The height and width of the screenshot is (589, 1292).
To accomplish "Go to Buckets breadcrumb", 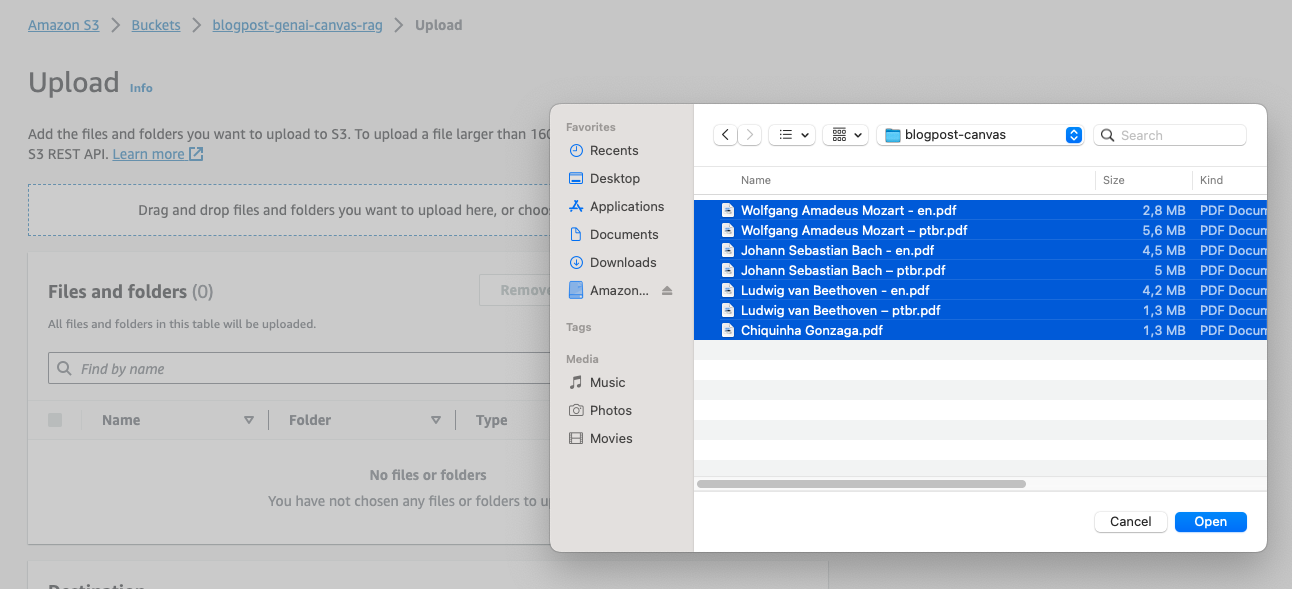I will point(156,25).
